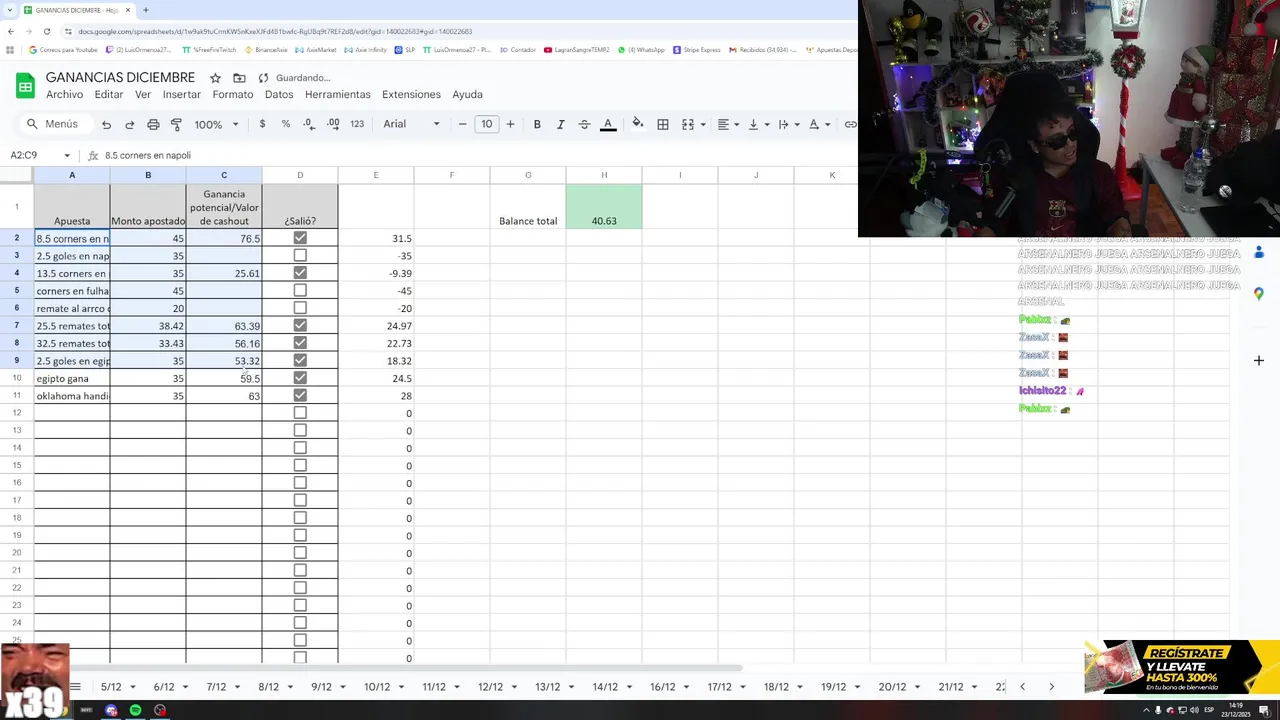1280x720 pixels.
Task: Open the all sheets list icon
Action: pyautogui.click(x=75, y=687)
